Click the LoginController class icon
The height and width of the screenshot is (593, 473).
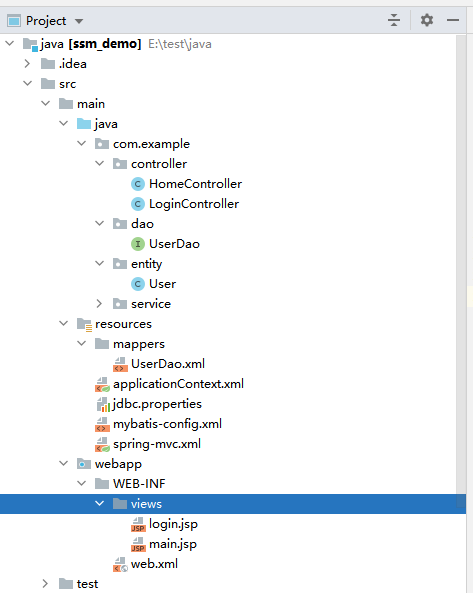(138, 204)
